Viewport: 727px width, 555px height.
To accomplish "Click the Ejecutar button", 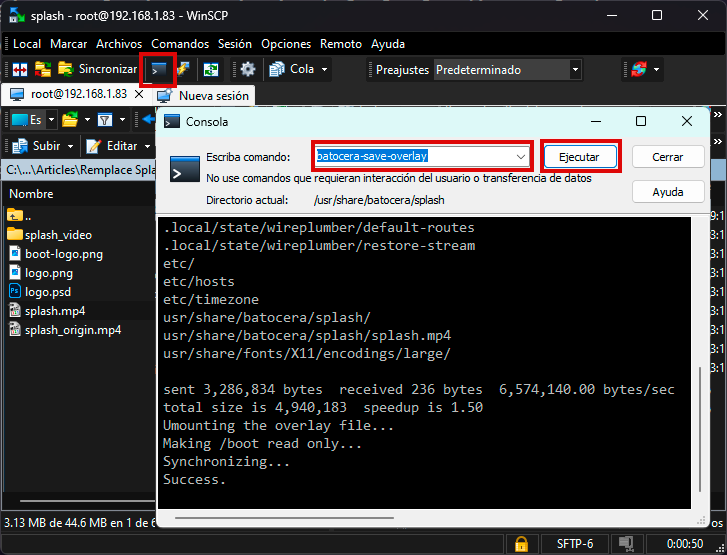I will [x=580, y=157].
